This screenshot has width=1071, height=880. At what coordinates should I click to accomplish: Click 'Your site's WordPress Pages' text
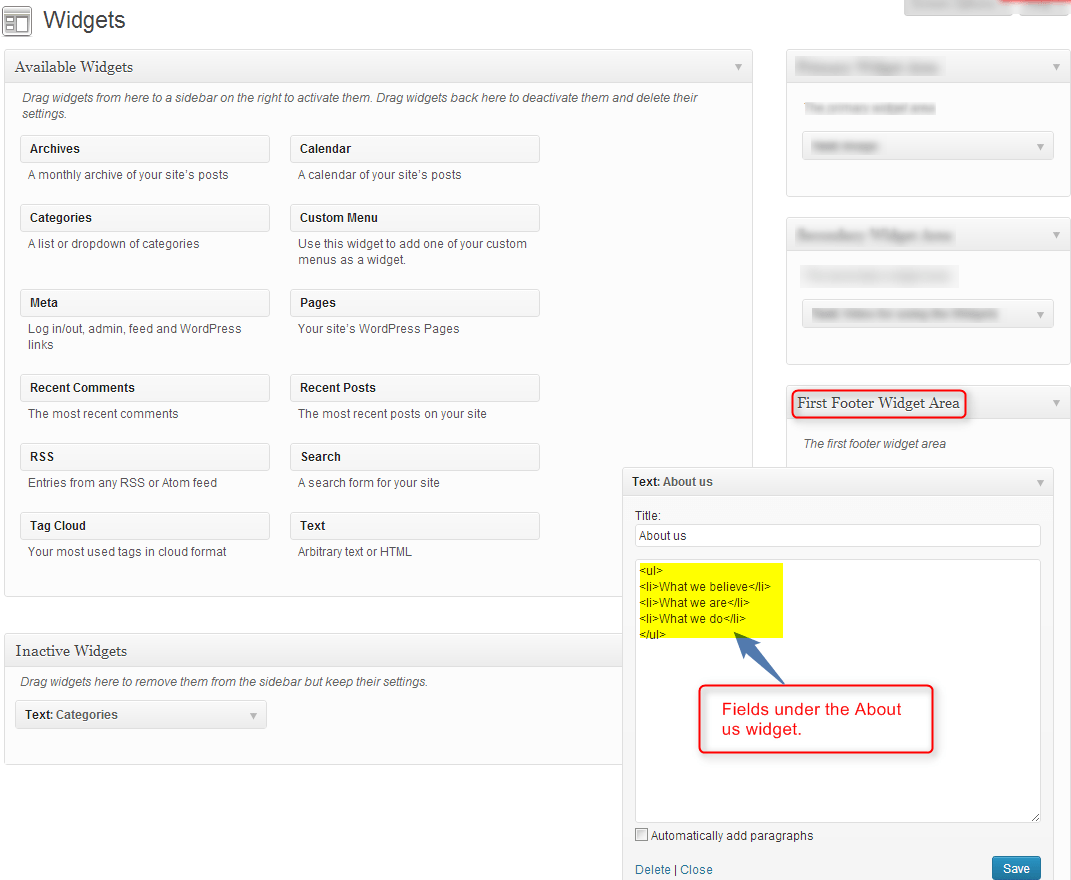click(x=378, y=329)
